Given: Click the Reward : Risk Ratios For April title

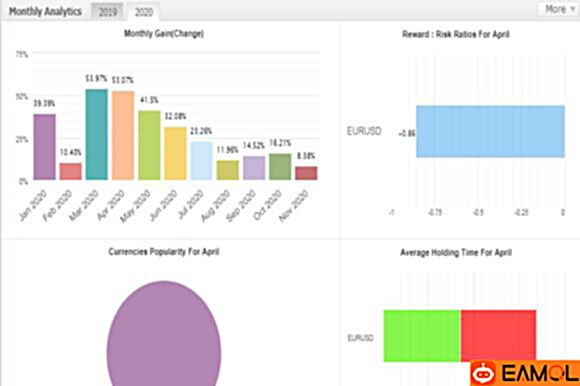Looking at the screenshot, I should (x=456, y=34).
